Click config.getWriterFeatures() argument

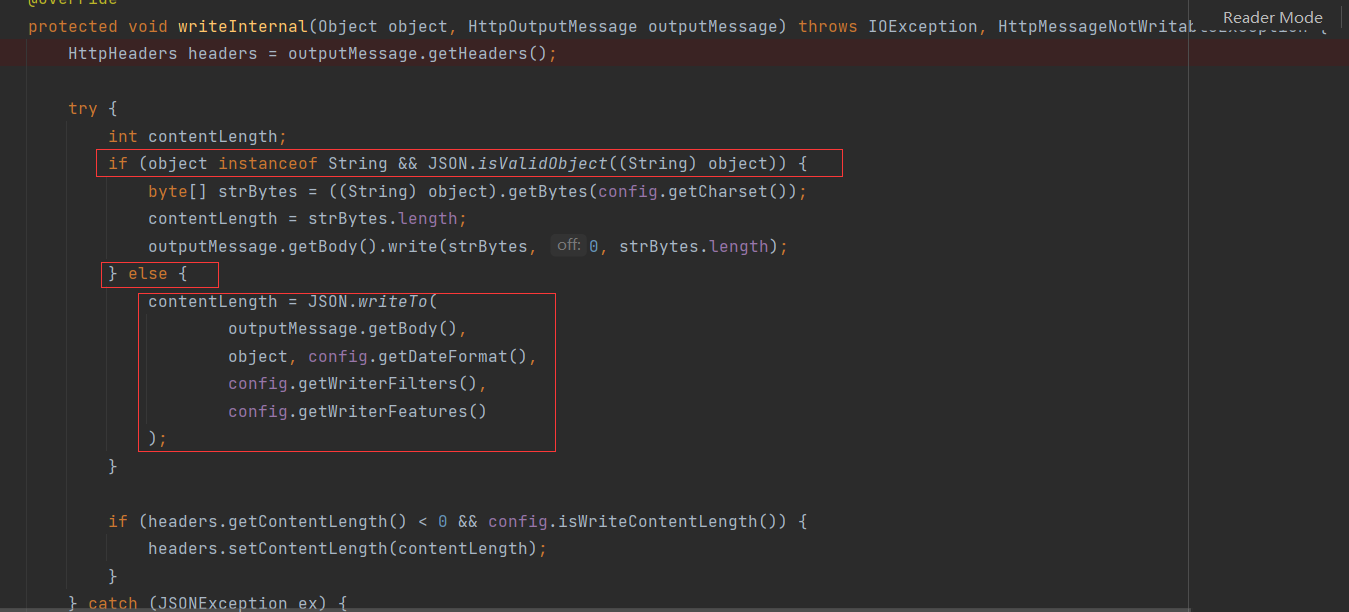tap(357, 410)
